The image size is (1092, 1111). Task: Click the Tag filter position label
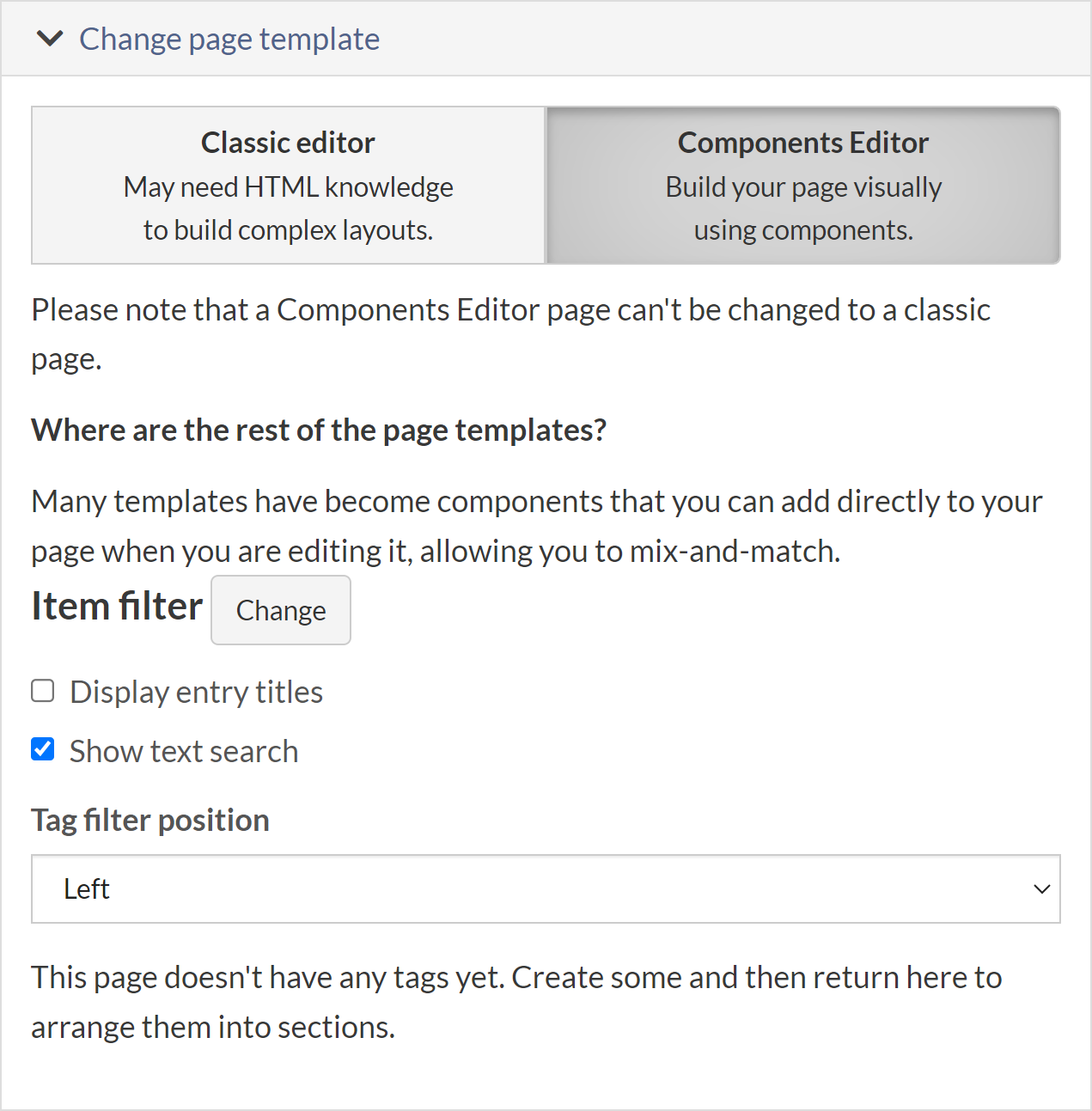click(149, 820)
